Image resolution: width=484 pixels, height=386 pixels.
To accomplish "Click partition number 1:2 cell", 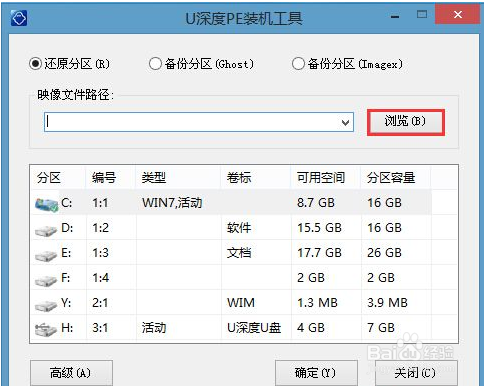I will pyautogui.click(x=100, y=228).
